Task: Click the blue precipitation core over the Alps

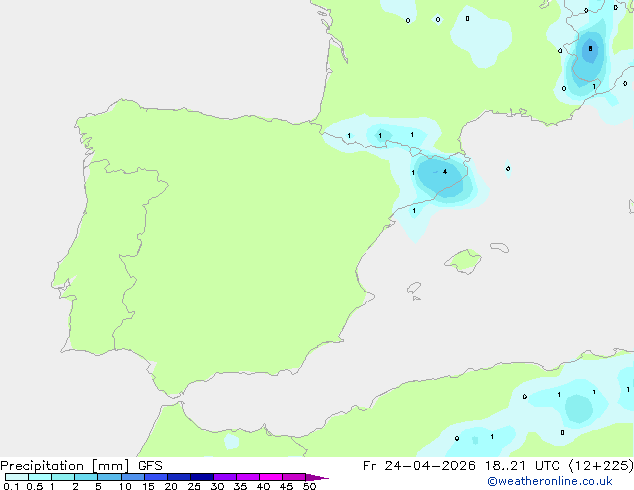Action: tap(590, 50)
